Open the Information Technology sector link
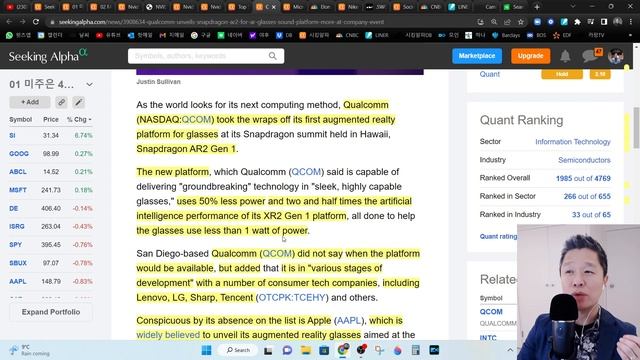The width and height of the screenshot is (640, 360). tap(573, 142)
